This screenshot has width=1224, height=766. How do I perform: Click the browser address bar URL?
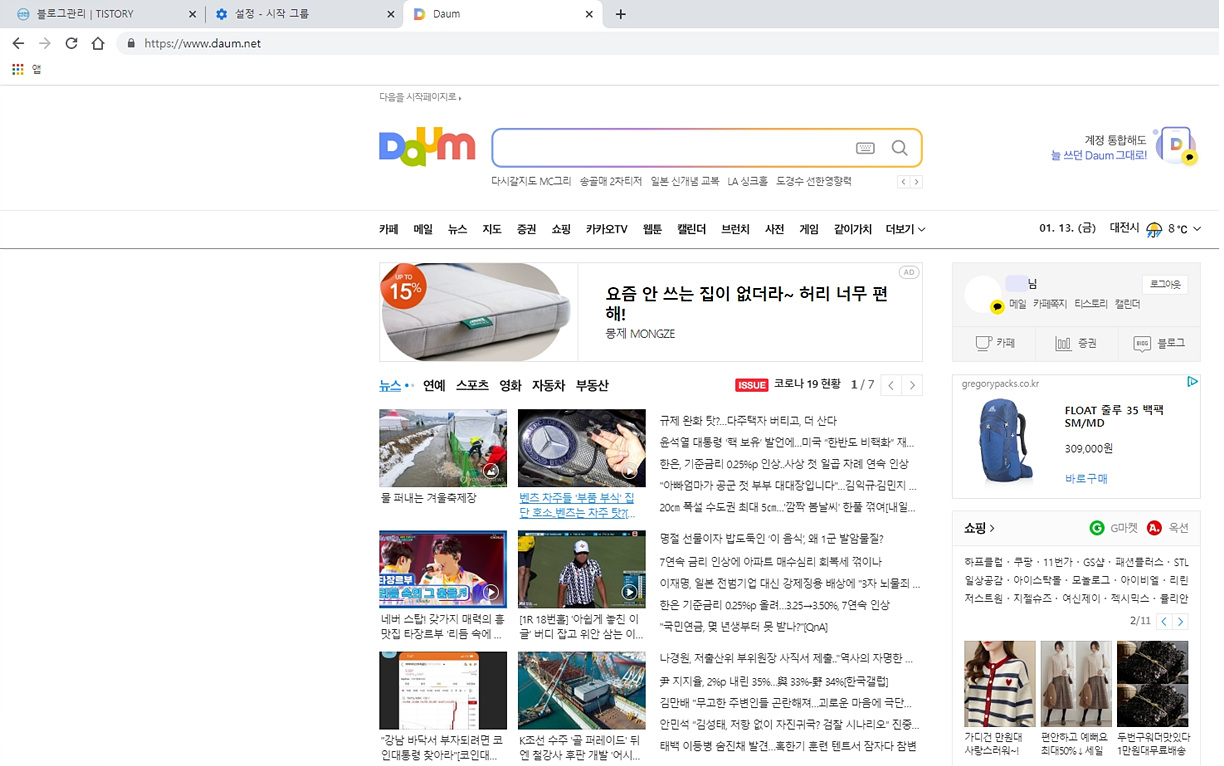click(203, 44)
